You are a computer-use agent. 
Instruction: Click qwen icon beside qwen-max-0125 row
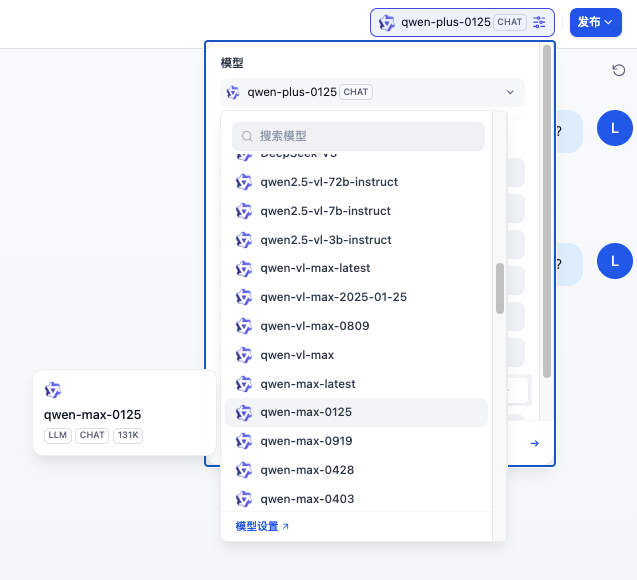click(244, 413)
